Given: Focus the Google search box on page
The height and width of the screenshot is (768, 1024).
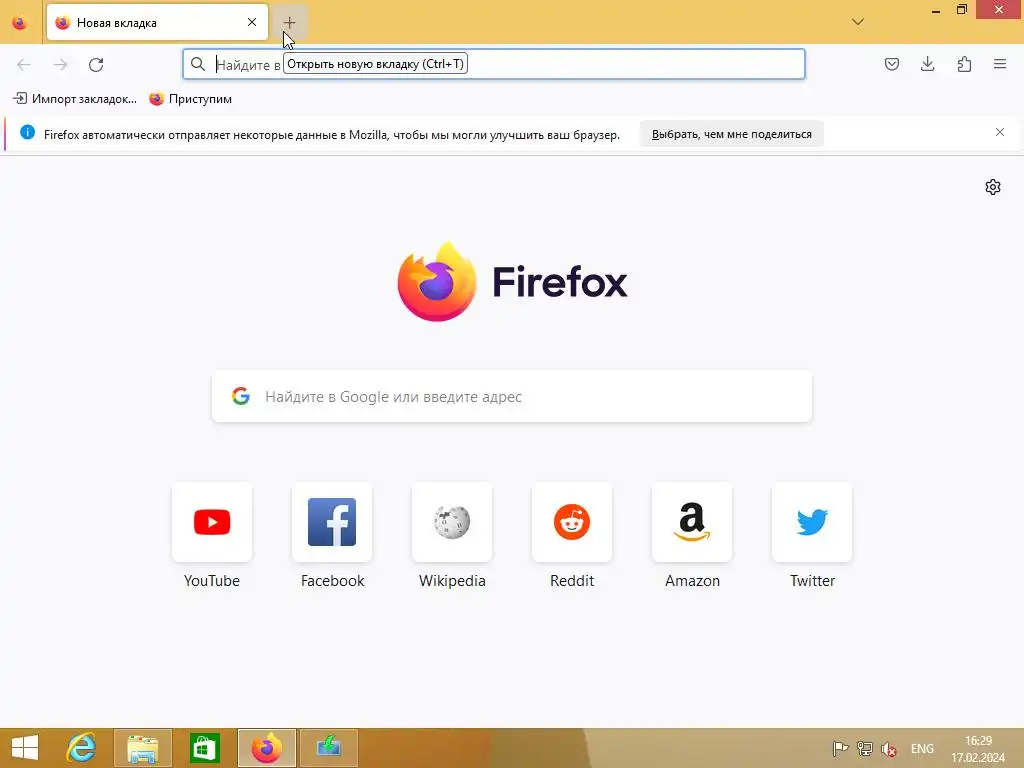Looking at the screenshot, I should click(x=512, y=396).
